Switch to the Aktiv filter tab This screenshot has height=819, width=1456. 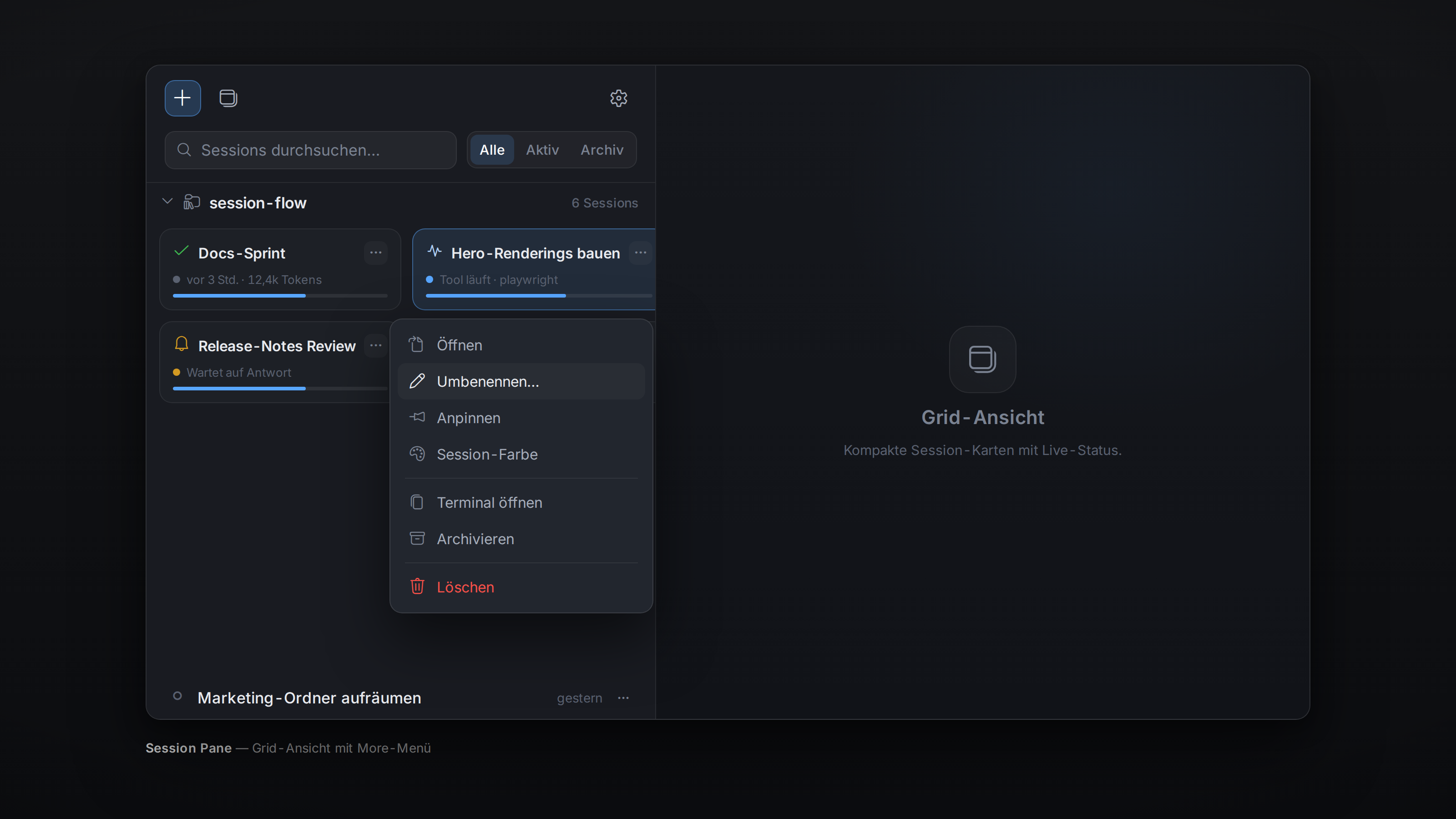(542, 150)
